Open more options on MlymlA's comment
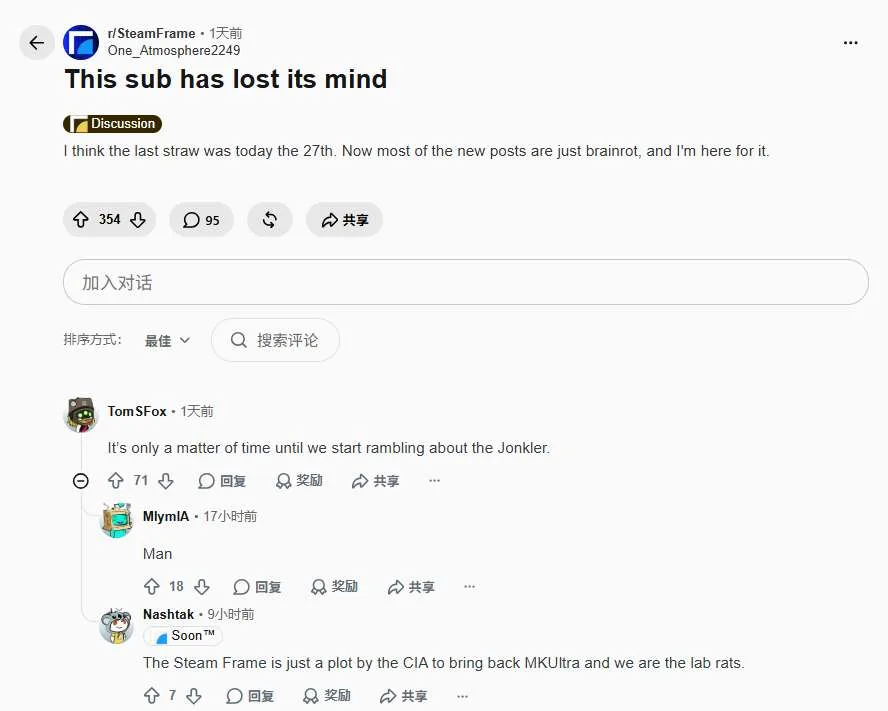Image resolution: width=888 pixels, height=711 pixels. [x=469, y=586]
